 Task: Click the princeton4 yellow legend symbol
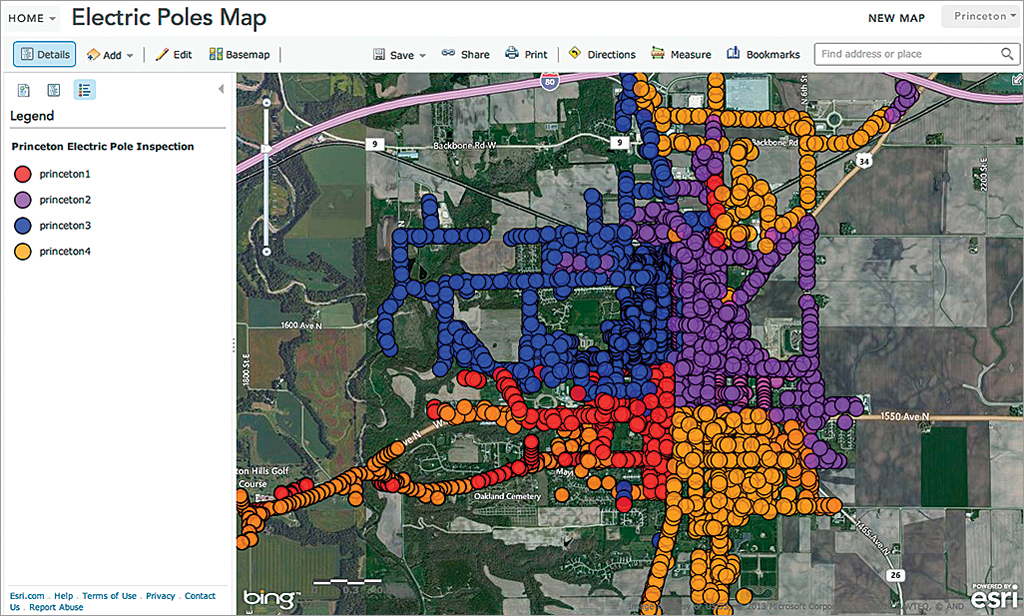click(x=22, y=251)
